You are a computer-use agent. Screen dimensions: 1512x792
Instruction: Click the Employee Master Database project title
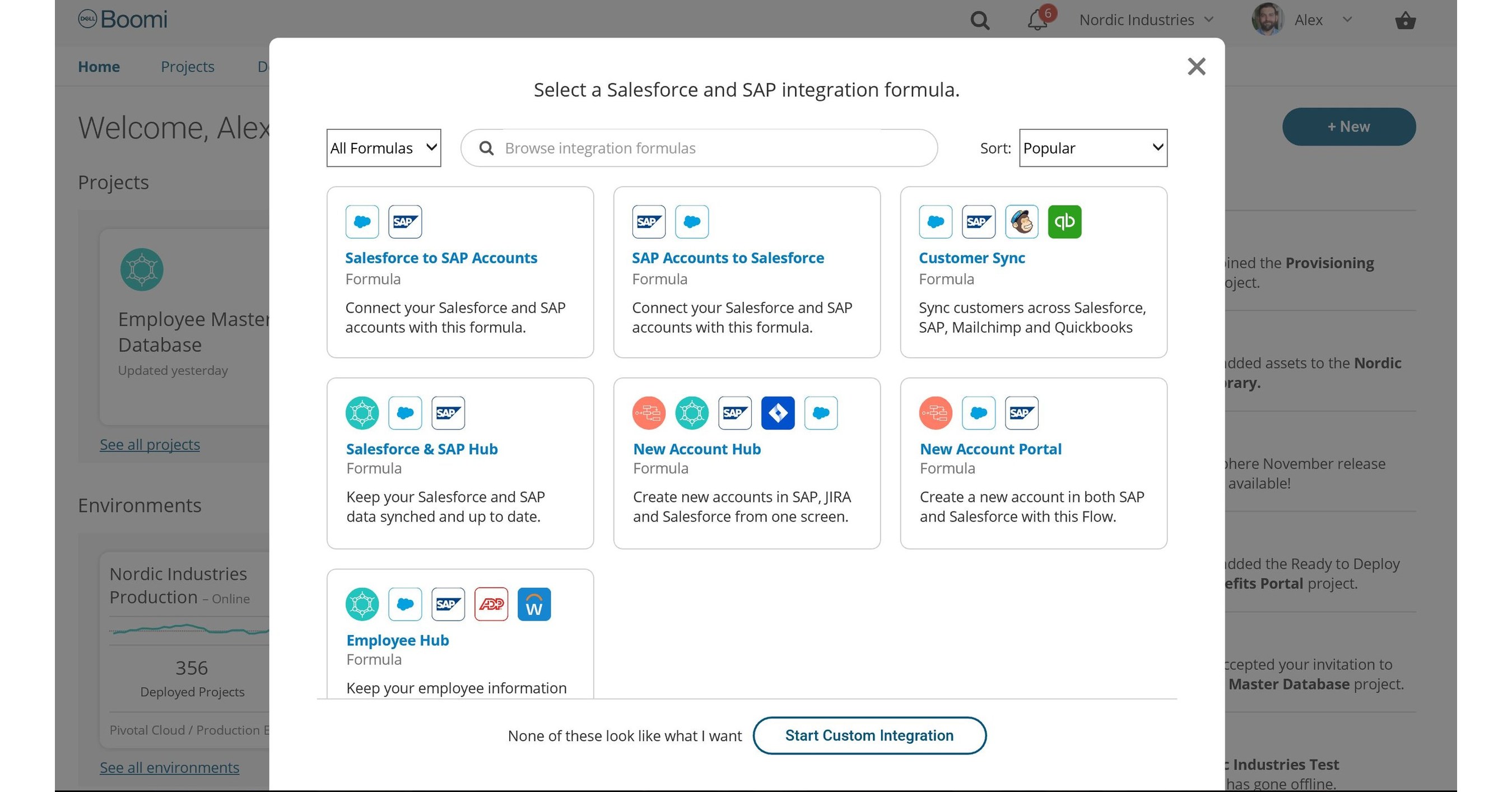point(194,332)
